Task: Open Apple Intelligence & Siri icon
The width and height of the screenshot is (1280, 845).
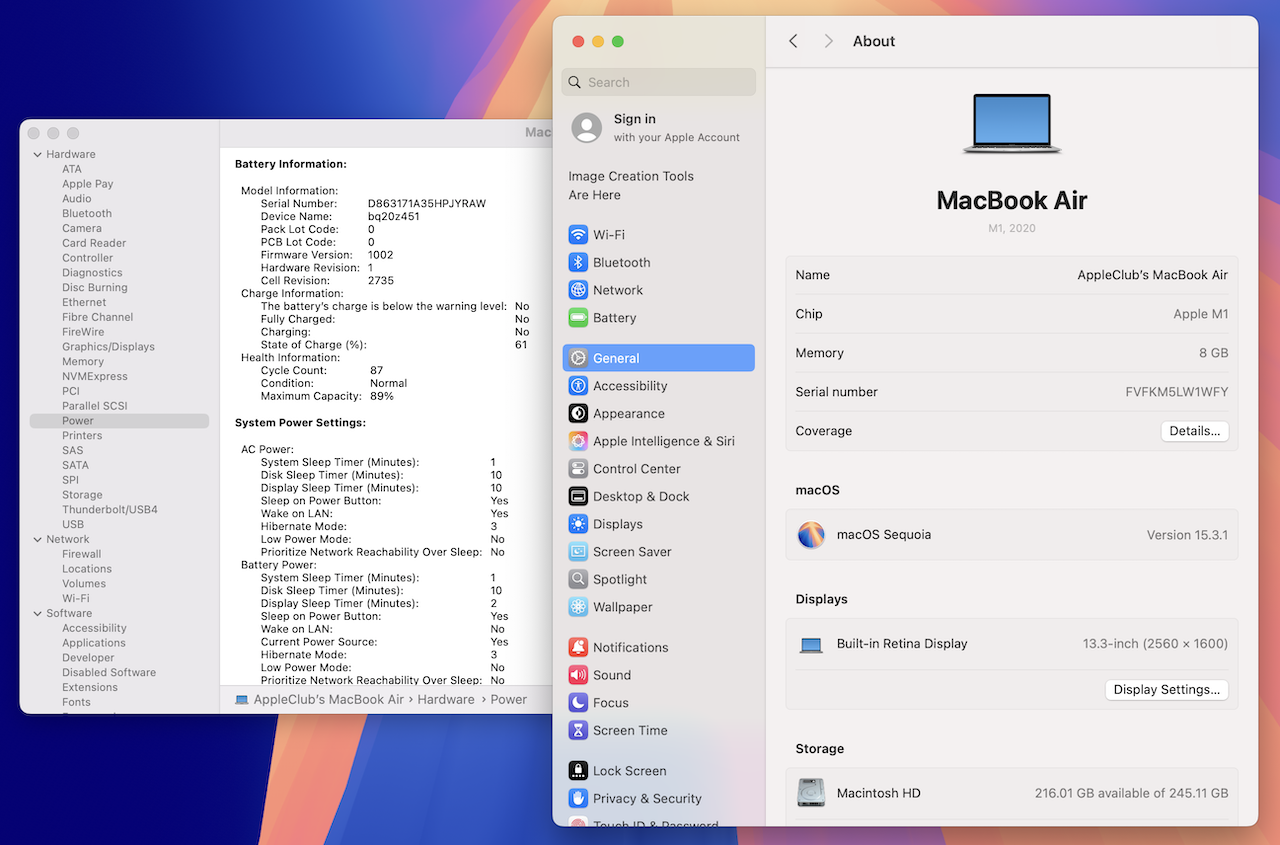Action: click(578, 441)
